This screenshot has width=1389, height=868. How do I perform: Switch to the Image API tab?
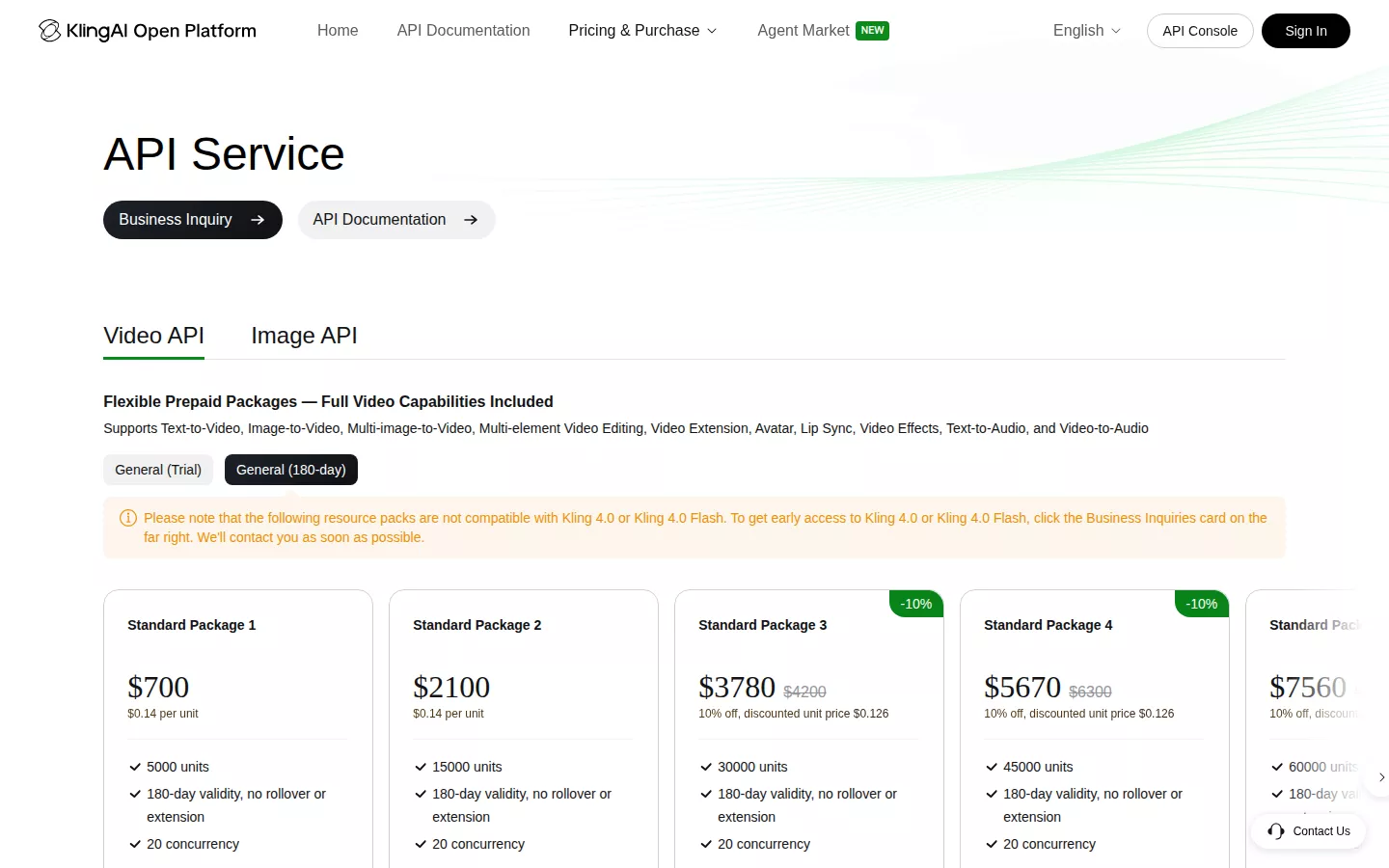click(304, 336)
